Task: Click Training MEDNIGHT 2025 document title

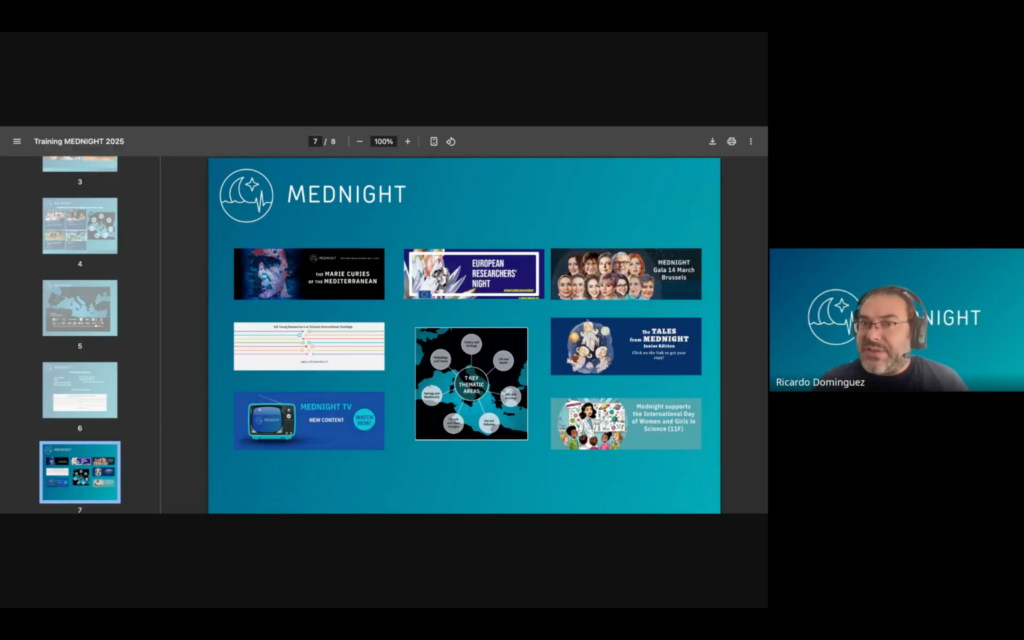Action: (79, 141)
